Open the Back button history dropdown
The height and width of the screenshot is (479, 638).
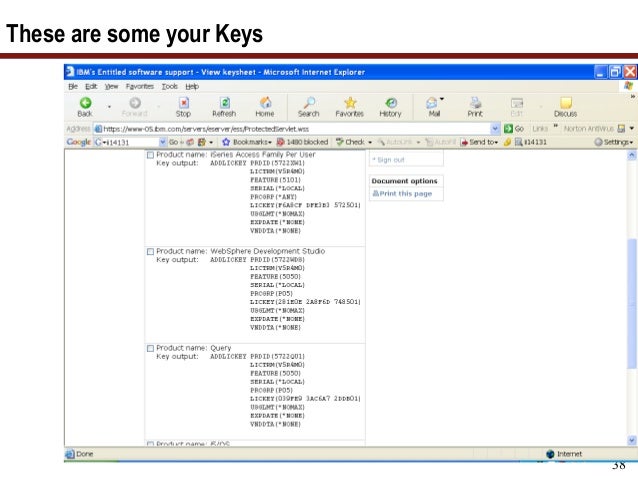point(109,107)
